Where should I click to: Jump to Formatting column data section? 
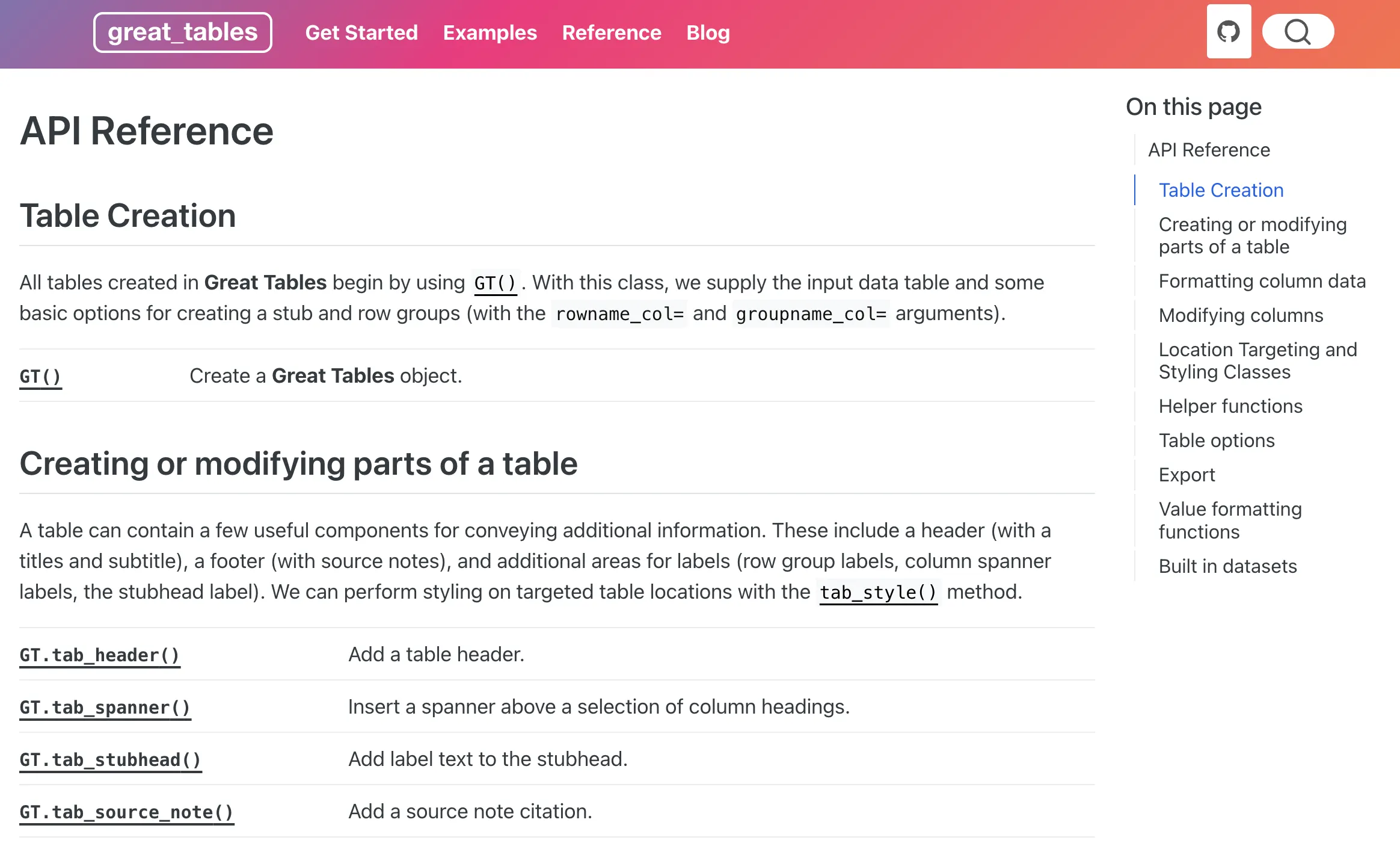pyautogui.click(x=1262, y=281)
